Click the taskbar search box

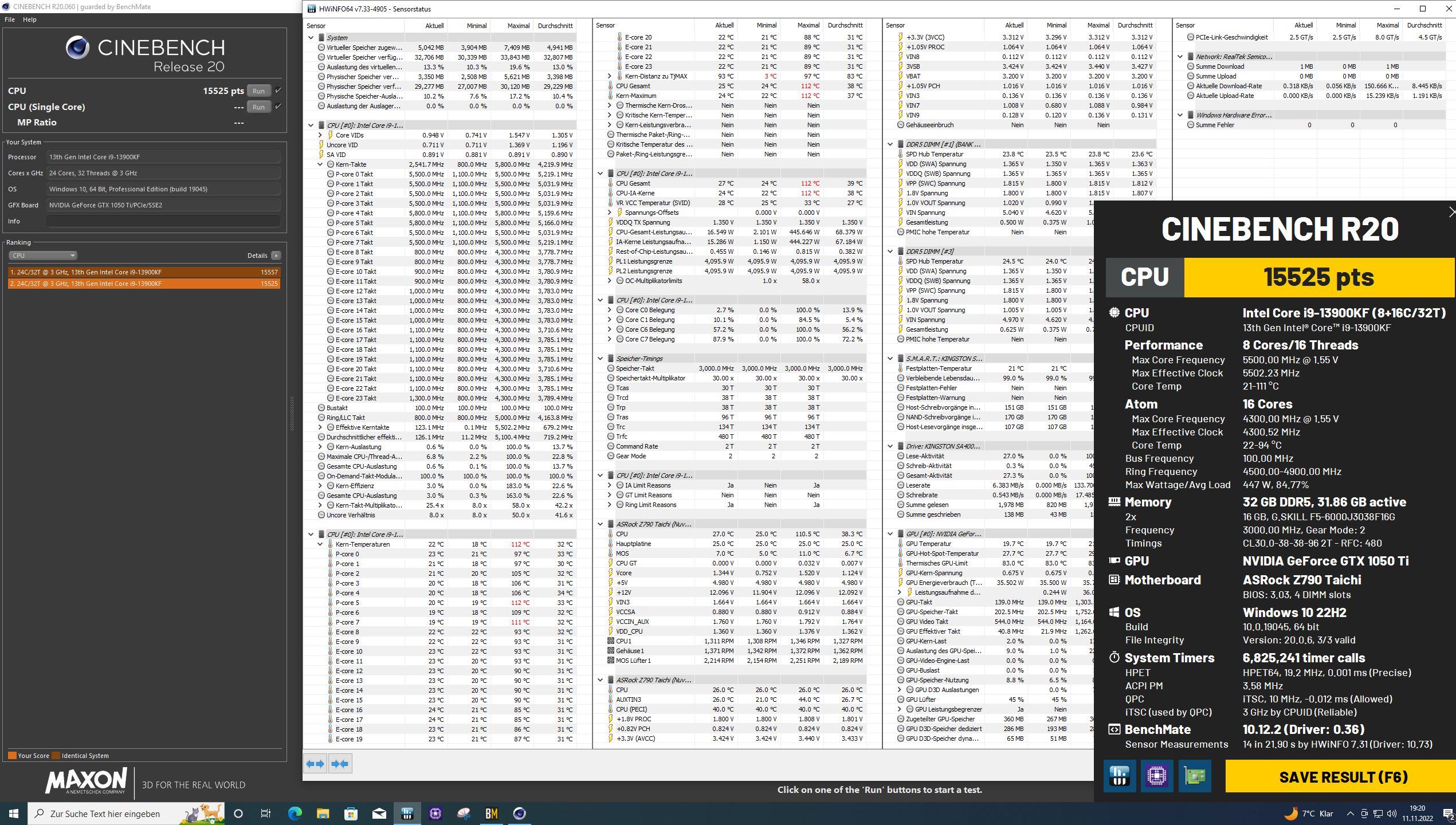click(x=126, y=814)
